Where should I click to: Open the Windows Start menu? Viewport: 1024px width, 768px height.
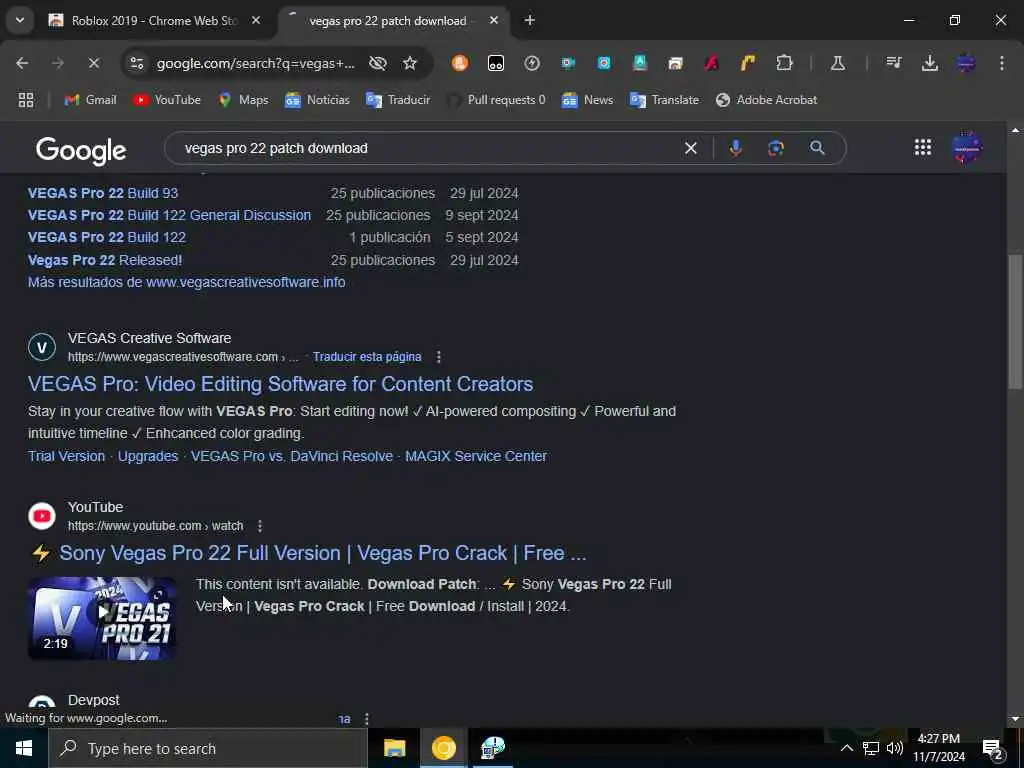(24, 748)
